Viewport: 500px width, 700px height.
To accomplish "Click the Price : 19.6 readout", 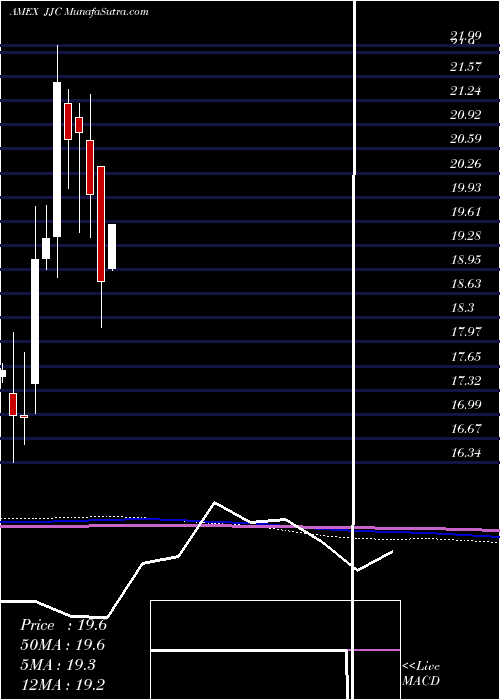I will tap(63, 625).
